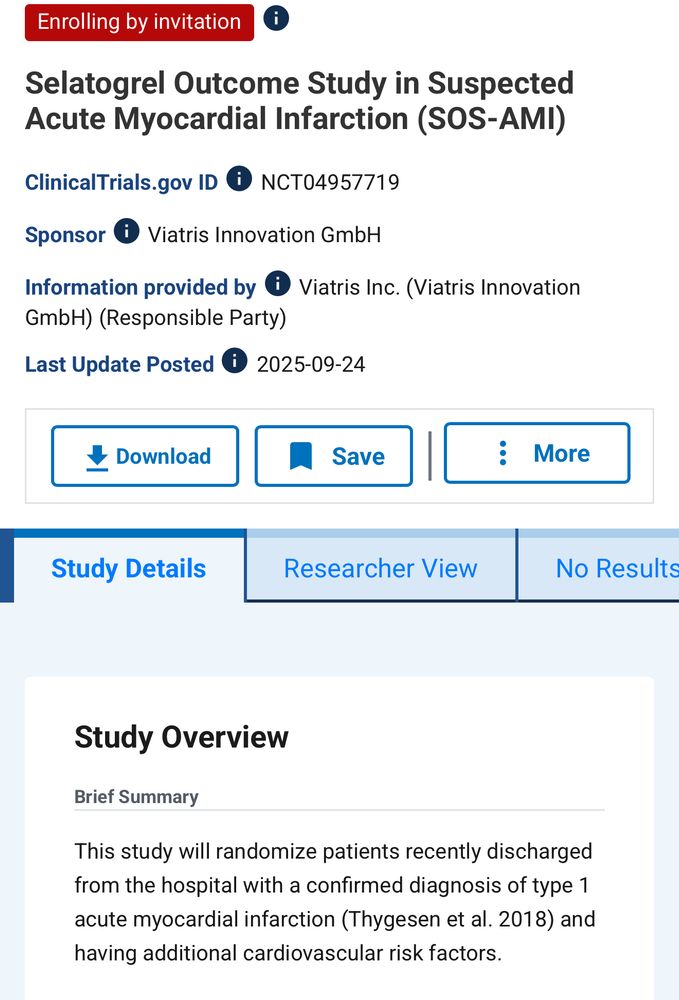Click the Information provided by label
Screen dimensions: 679x1000
click(x=140, y=287)
